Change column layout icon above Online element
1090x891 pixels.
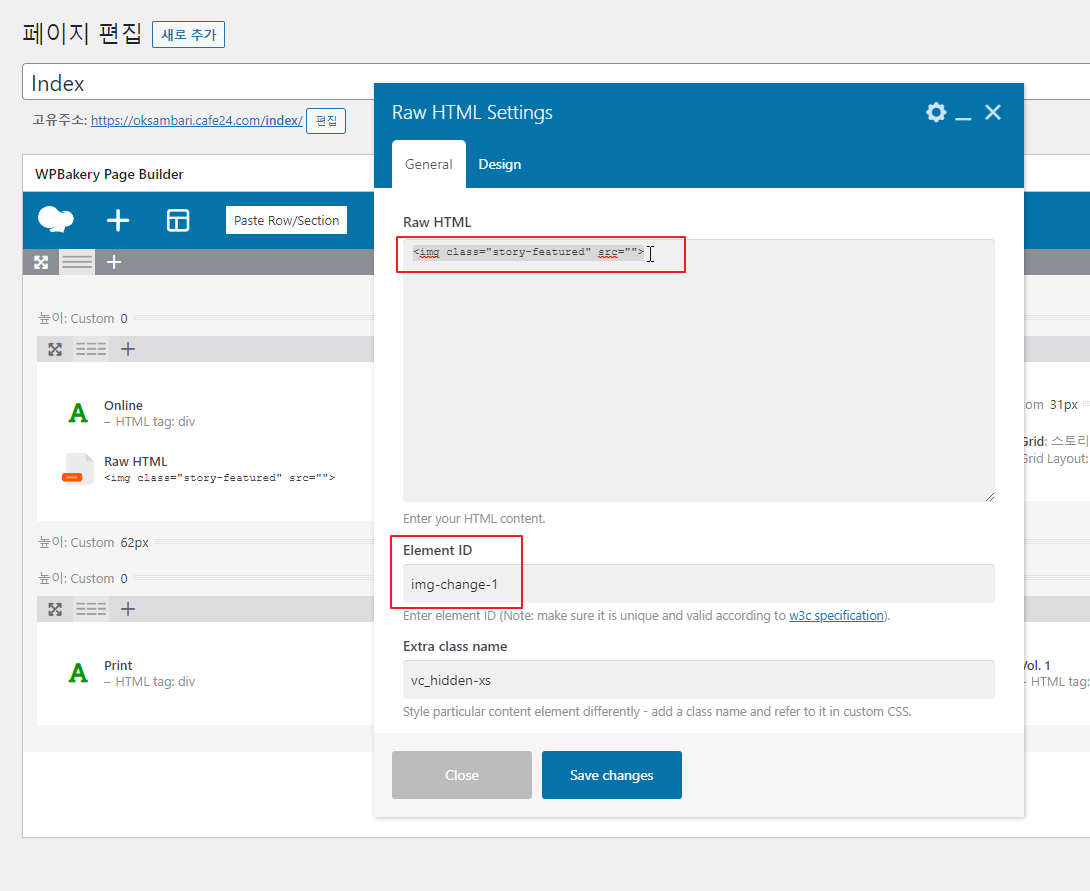[x=91, y=349]
